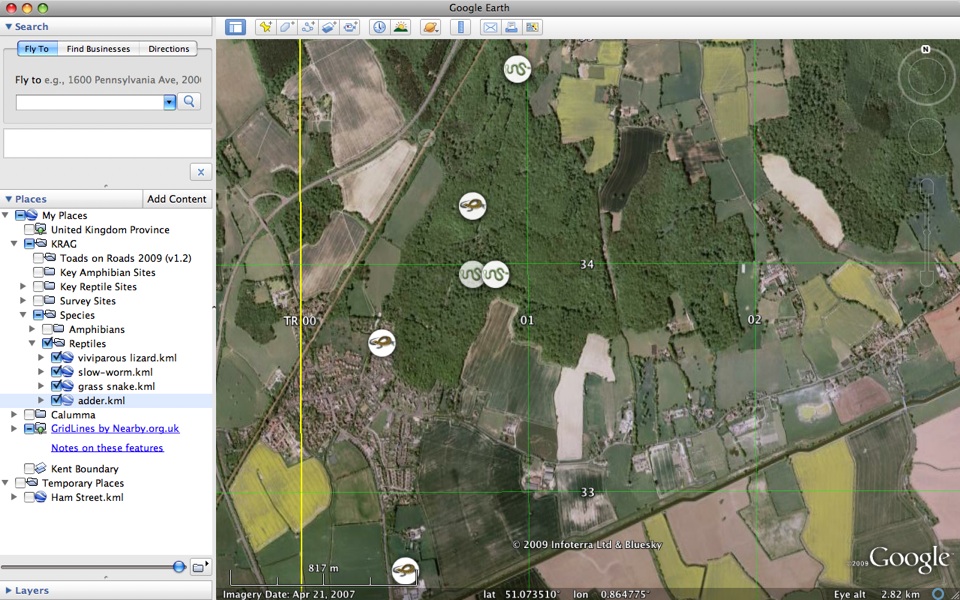
Task: Uncheck the grass snake.kml checkbox
Action: tap(56, 386)
